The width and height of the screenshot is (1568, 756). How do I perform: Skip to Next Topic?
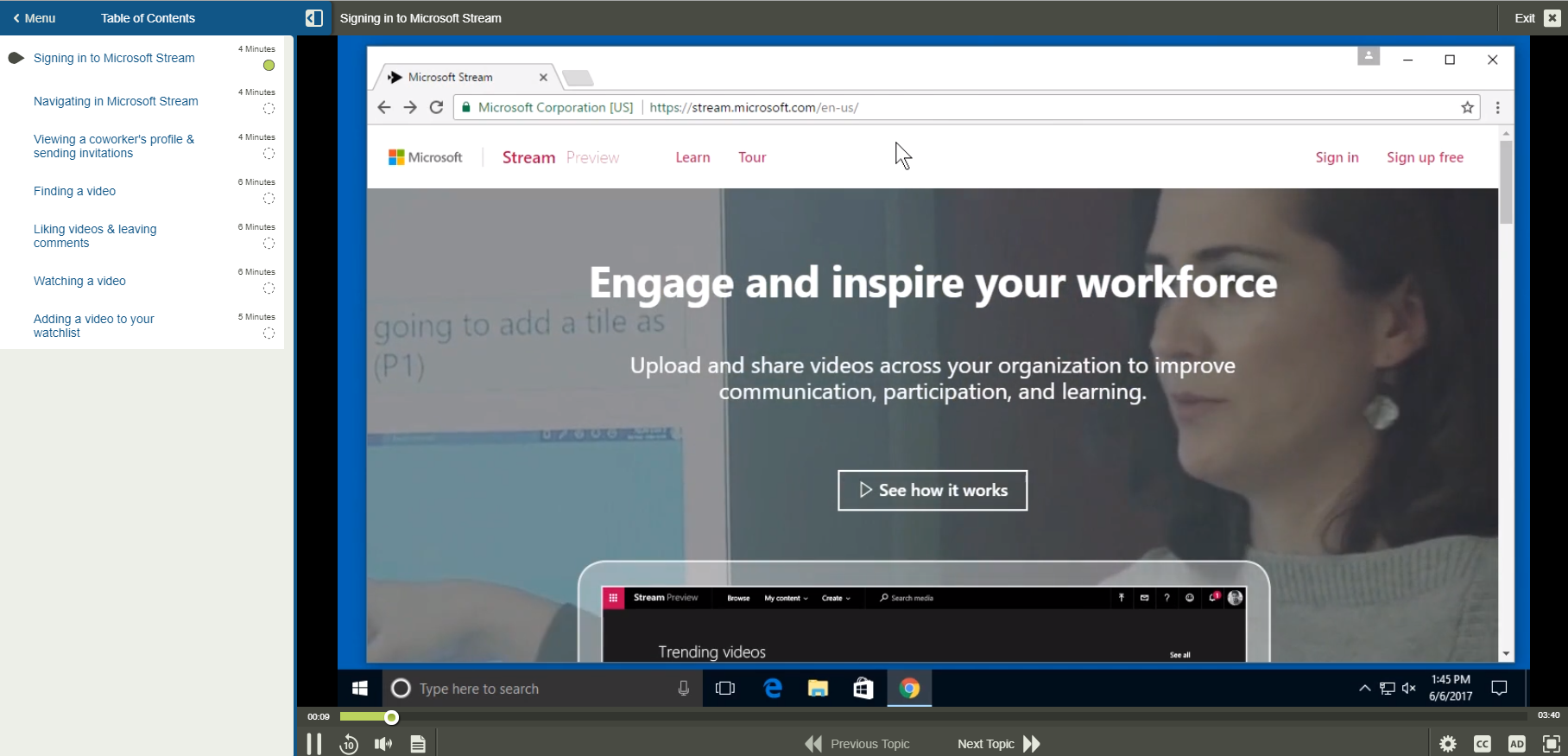pos(999,743)
